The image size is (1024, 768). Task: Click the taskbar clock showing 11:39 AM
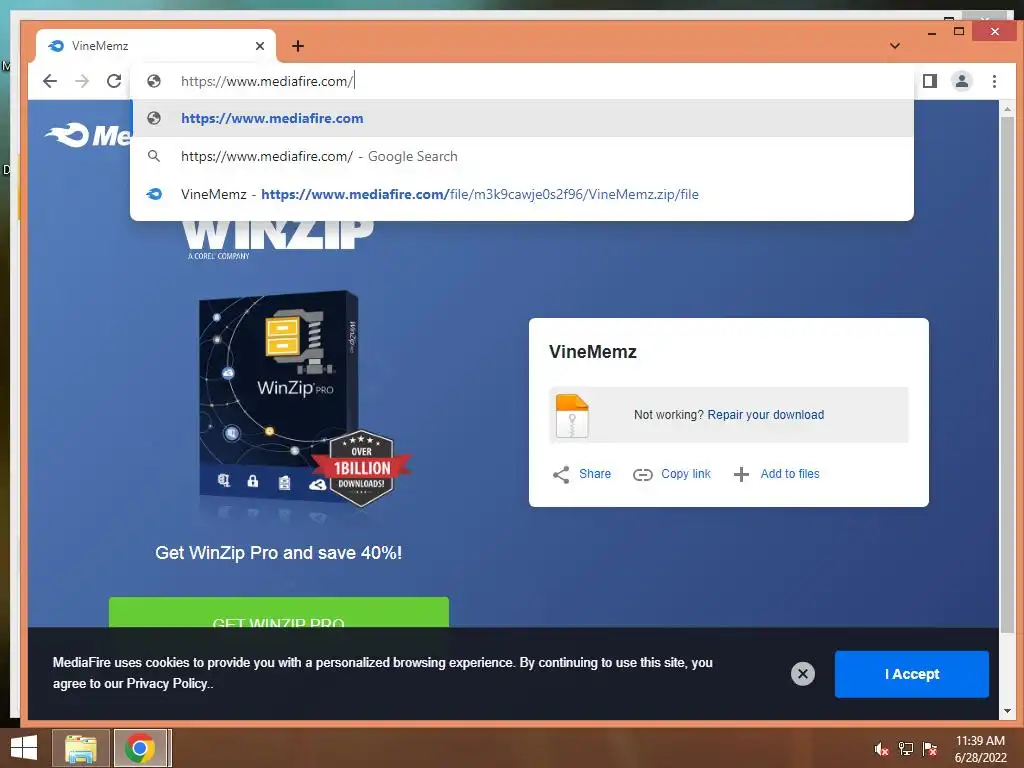980,749
